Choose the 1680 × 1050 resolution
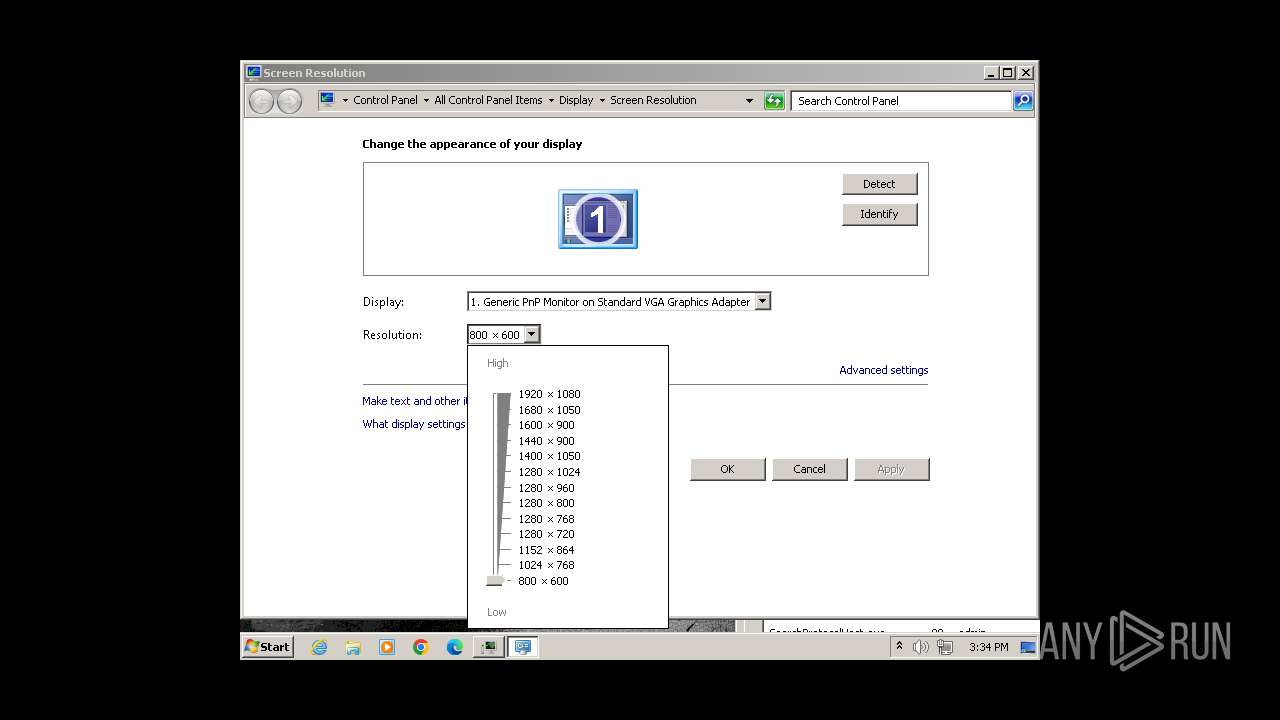The width and height of the screenshot is (1280, 720). click(549, 410)
